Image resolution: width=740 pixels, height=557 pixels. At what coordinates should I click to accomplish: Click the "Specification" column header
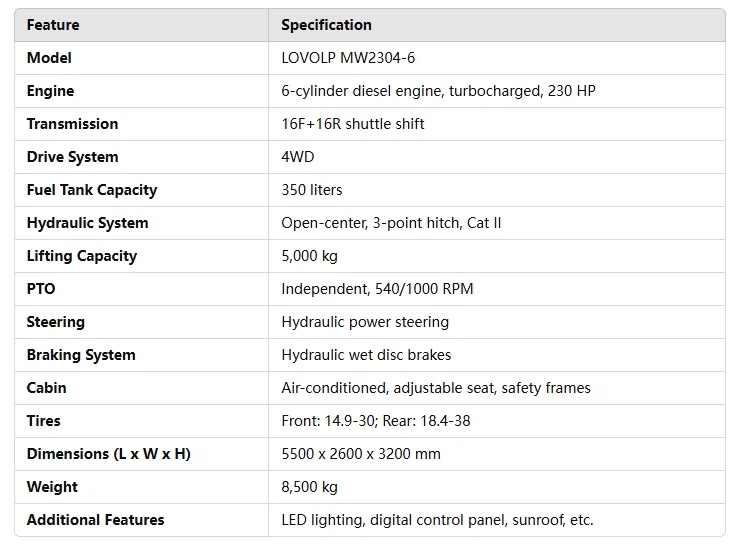pyautogui.click(x=326, y=25)
